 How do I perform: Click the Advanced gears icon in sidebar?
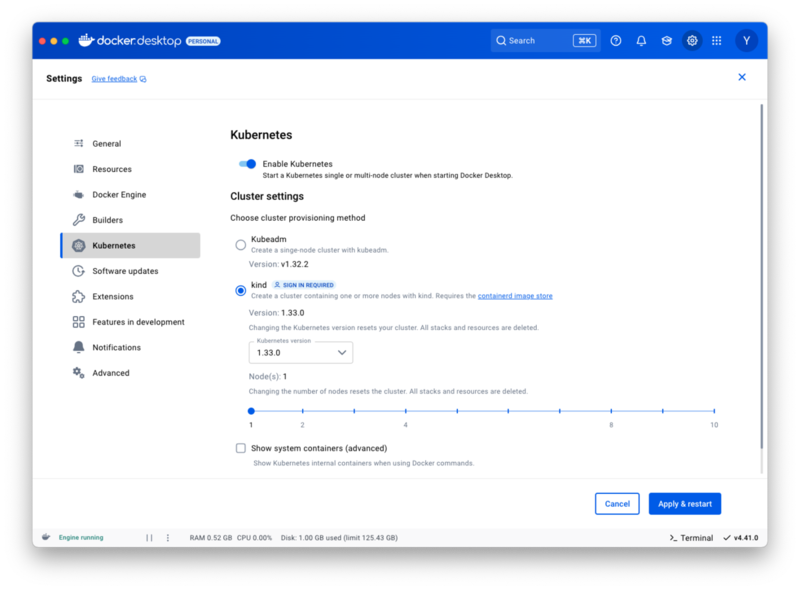79,373
